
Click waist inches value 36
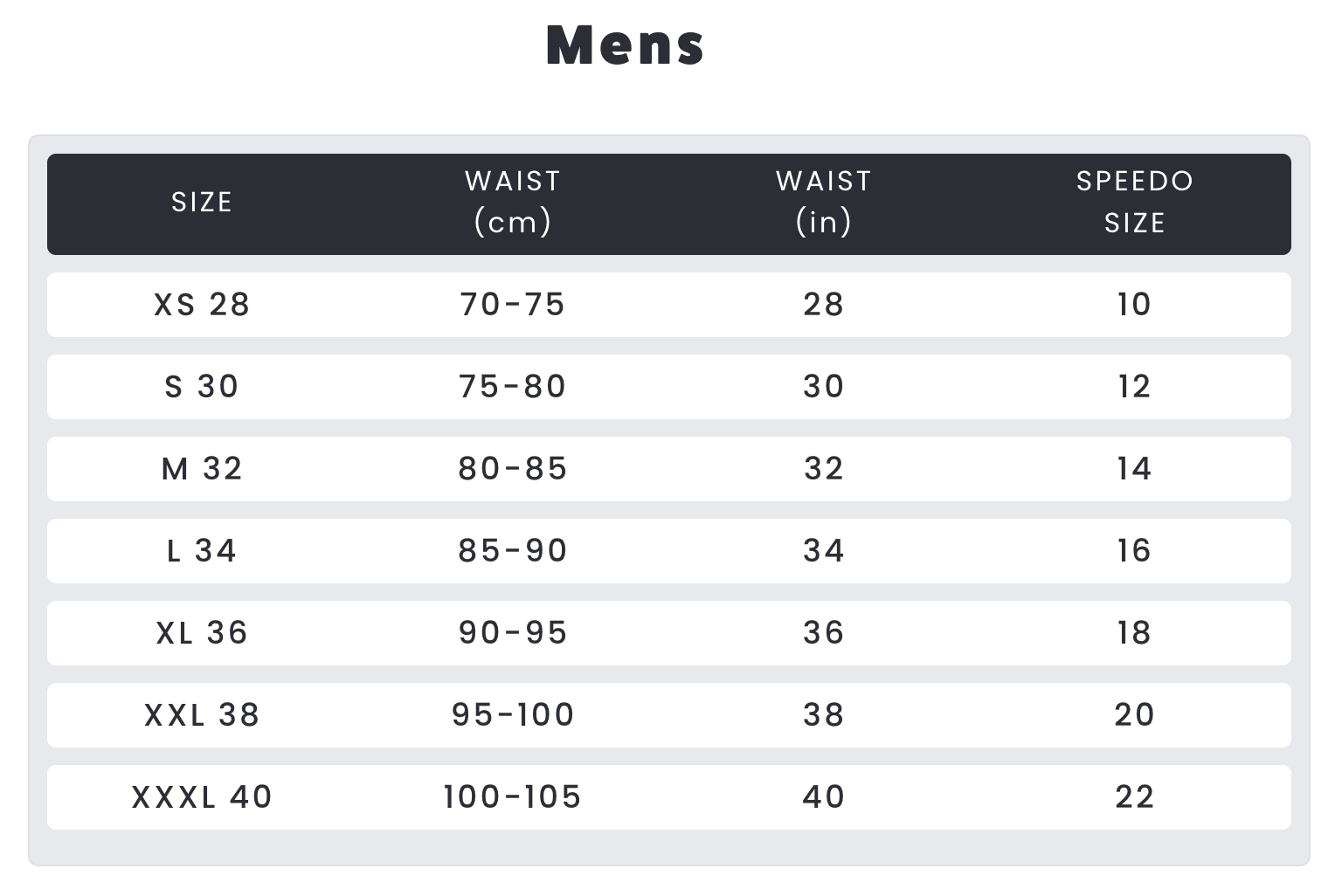(x=824, y=633)
